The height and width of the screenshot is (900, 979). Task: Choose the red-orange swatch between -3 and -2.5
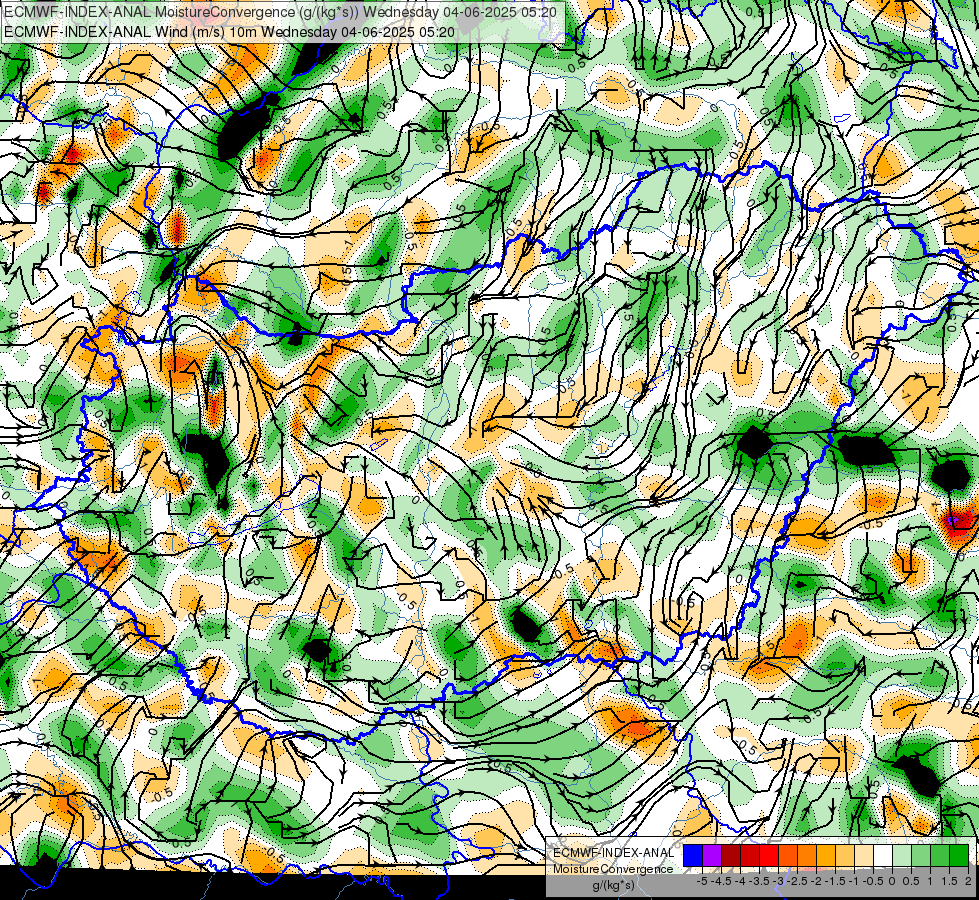(x=788, y=856)
